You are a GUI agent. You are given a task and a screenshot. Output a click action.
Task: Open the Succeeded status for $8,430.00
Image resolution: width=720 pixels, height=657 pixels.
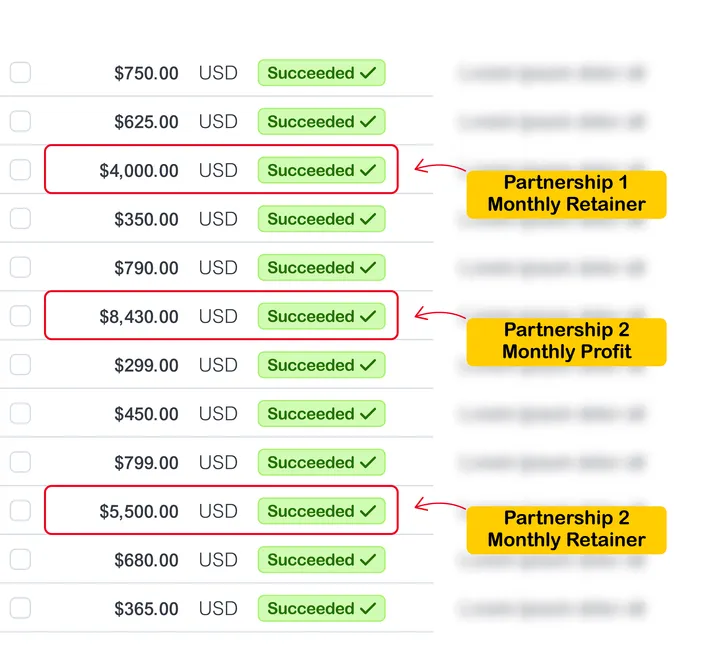[x=321, y=316]
